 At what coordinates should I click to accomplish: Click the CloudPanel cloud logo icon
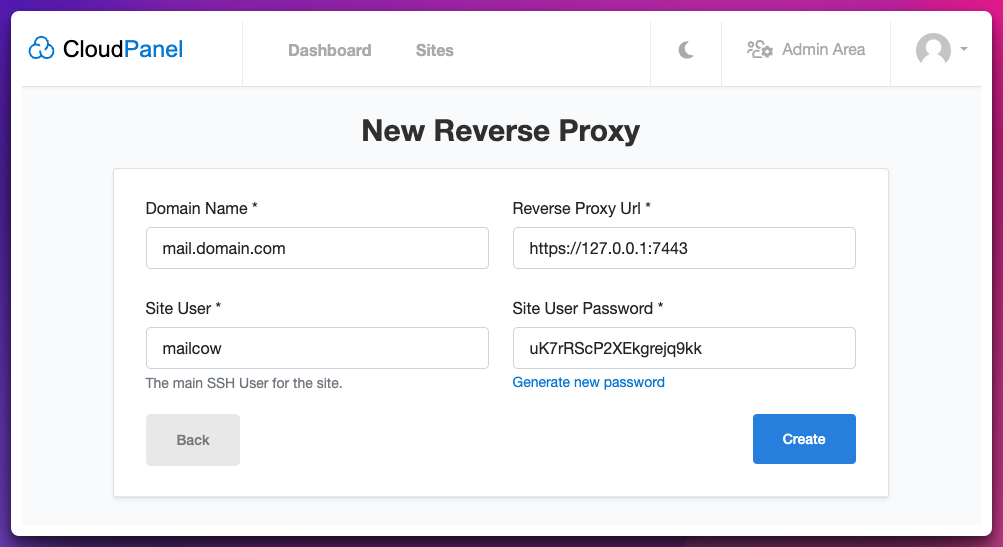tap(42, 49)
